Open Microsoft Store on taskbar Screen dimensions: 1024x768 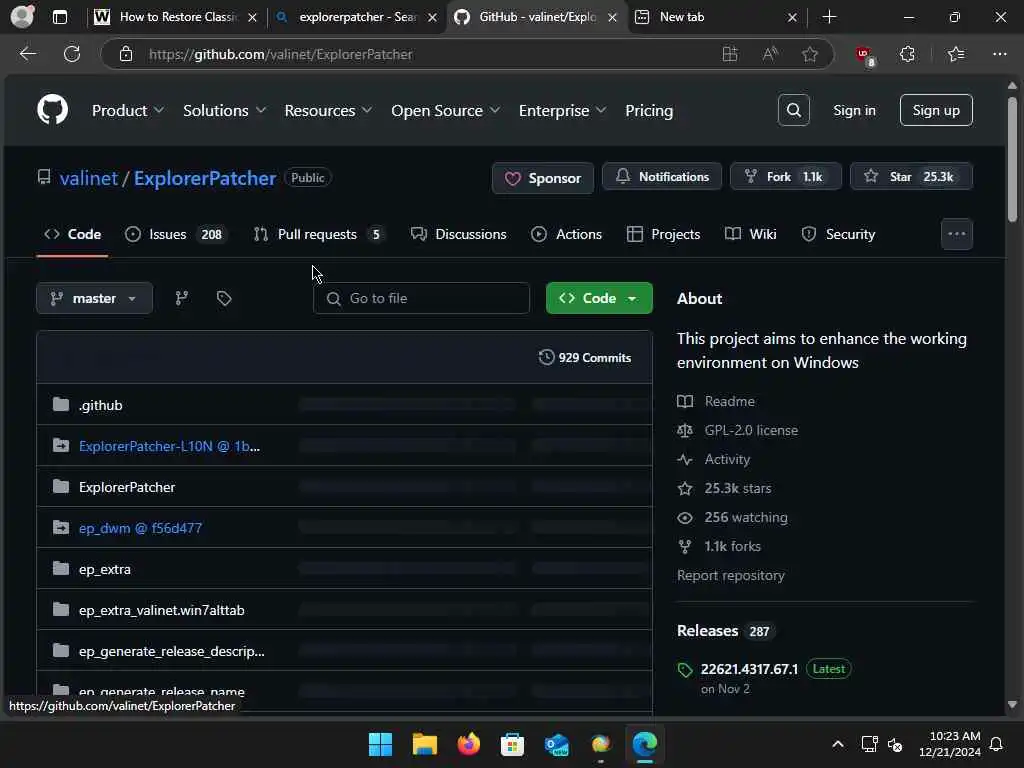click(x=512, y=744)
